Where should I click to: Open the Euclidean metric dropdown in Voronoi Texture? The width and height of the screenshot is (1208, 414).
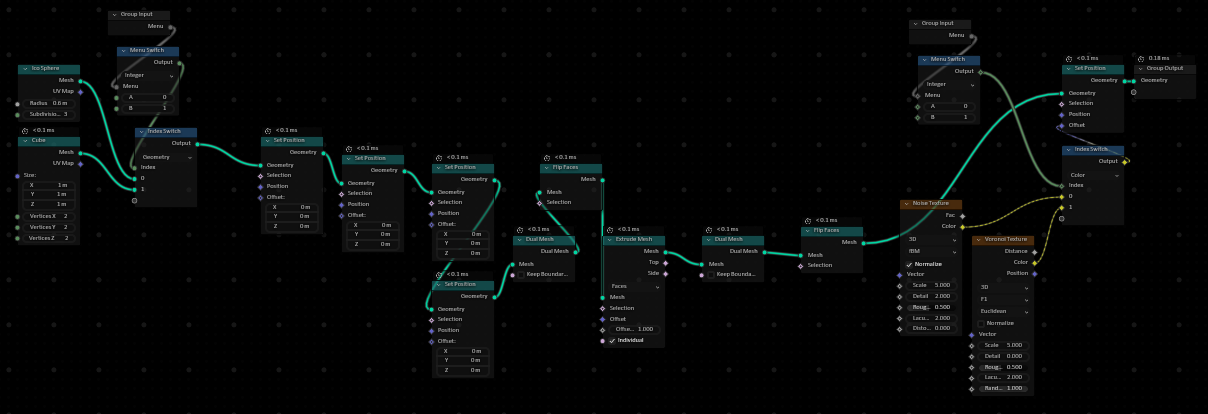[1003, 311]
